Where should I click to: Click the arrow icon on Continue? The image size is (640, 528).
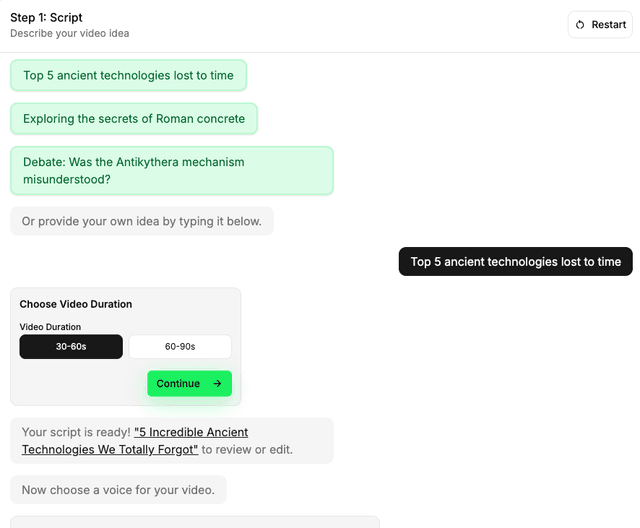pyautogui.click(x=217, y=383)
